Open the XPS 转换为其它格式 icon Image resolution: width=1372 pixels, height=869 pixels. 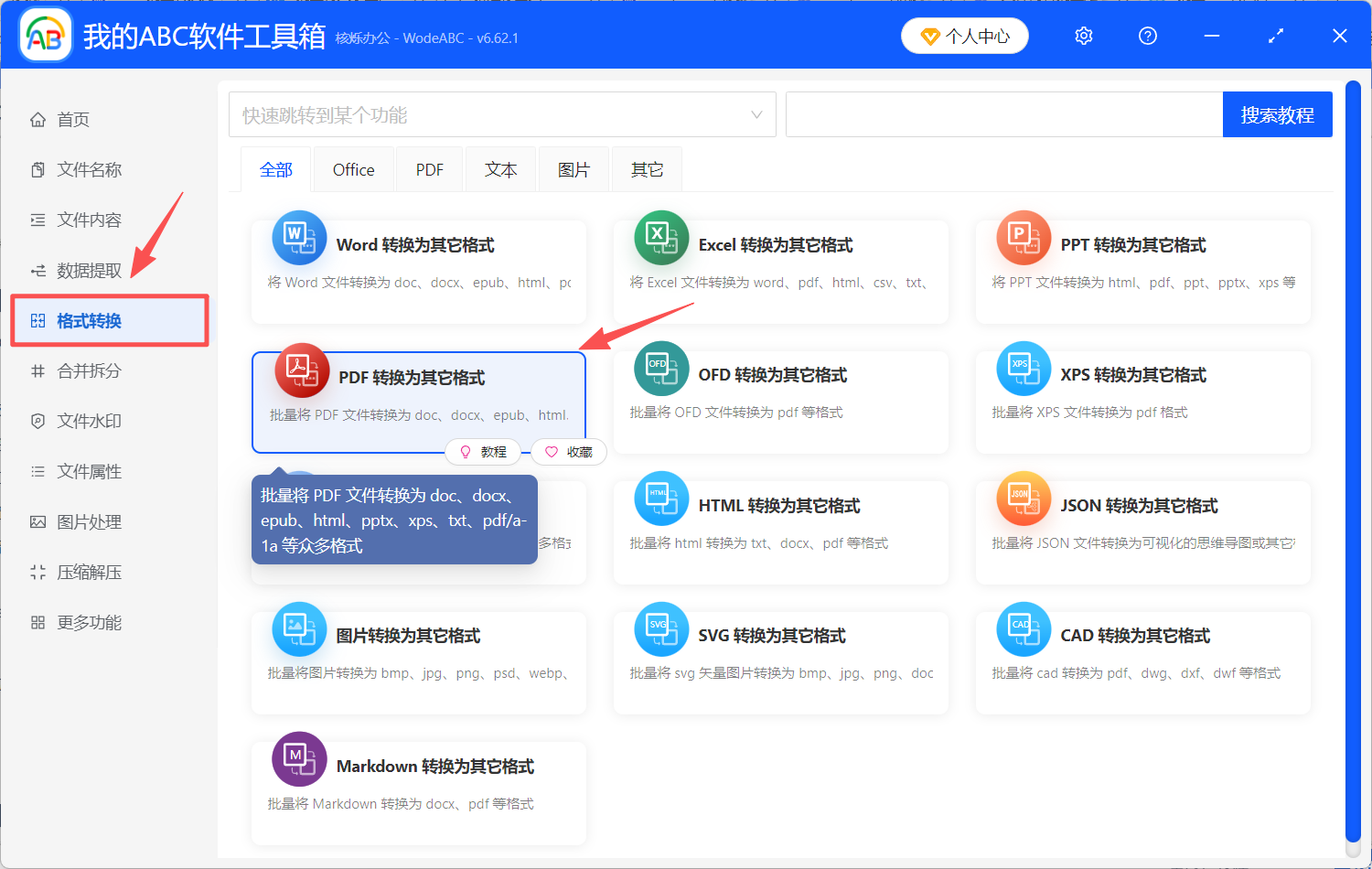pyautogui.click(x=1023, y=368)
